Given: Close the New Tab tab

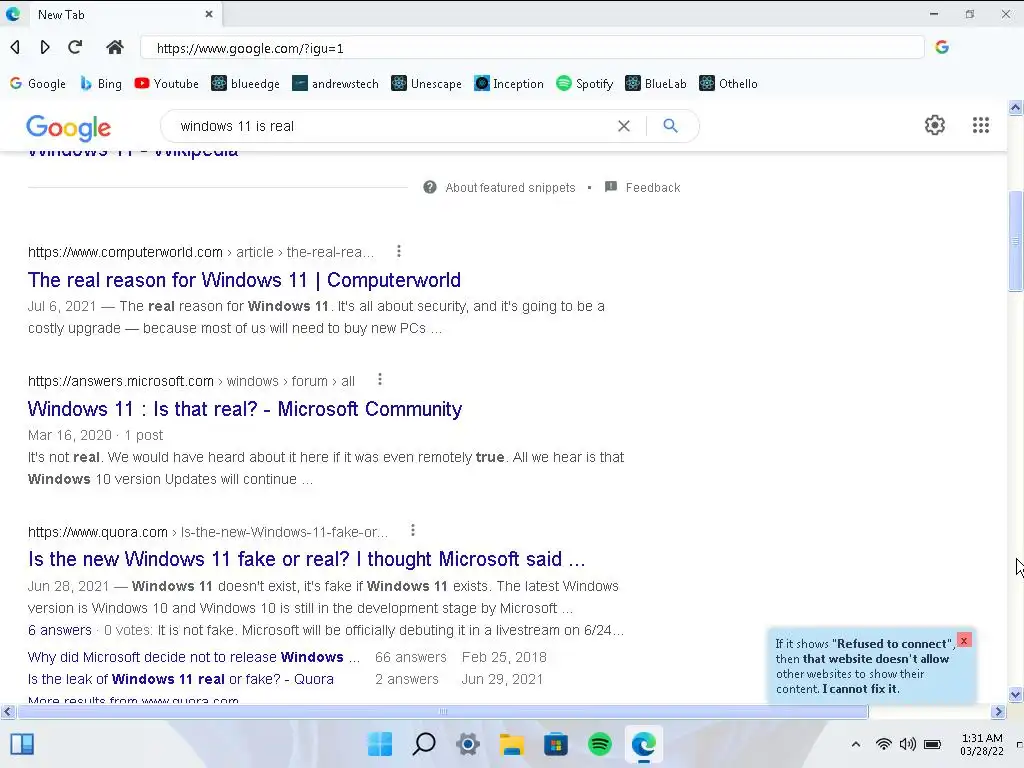Looking at the screenshot, I should (x=209, y=14).
